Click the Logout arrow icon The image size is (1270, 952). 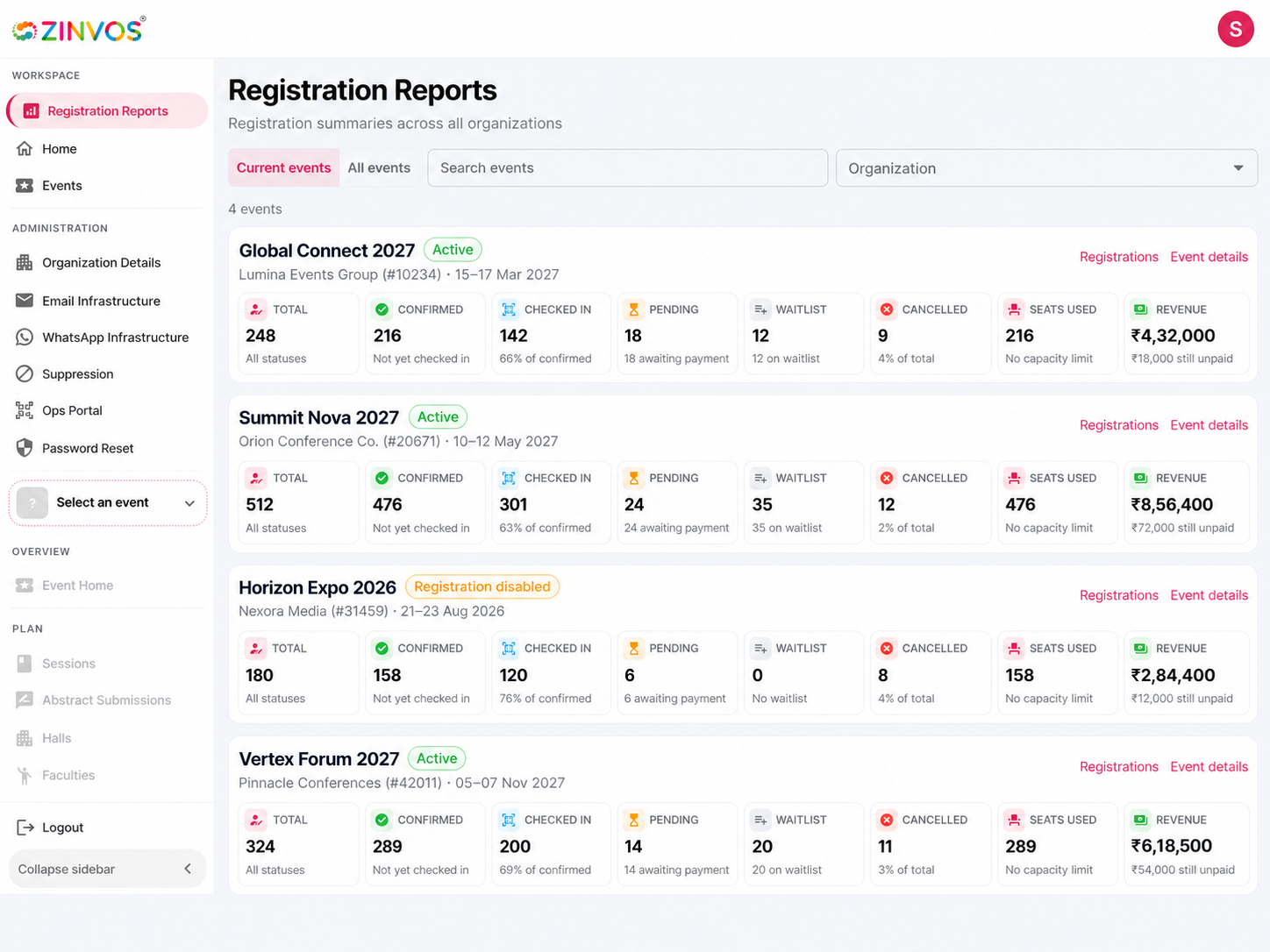[x=25, y=828]
